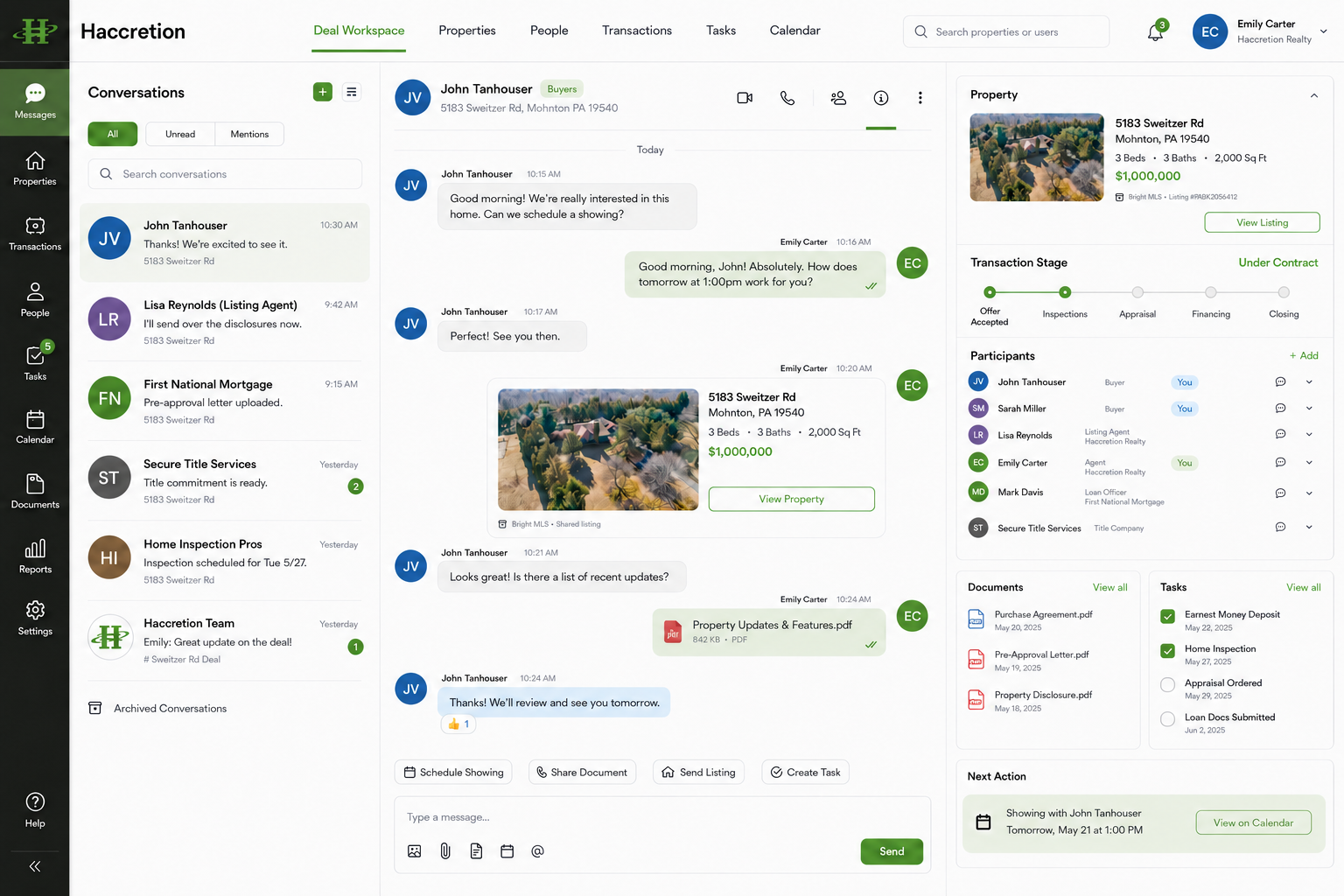Image resolution: width=1344 pixels, height=896 pixels.
Task: Check the Loan Docs Submitted task
Action: point(1167,719)
